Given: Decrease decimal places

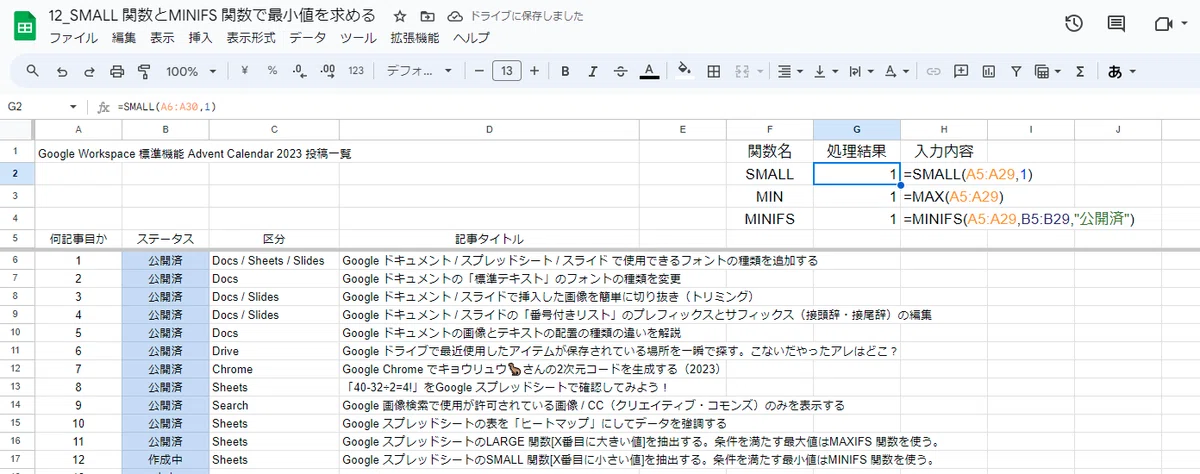Looking at the screenshot, I should coord(299,71).
